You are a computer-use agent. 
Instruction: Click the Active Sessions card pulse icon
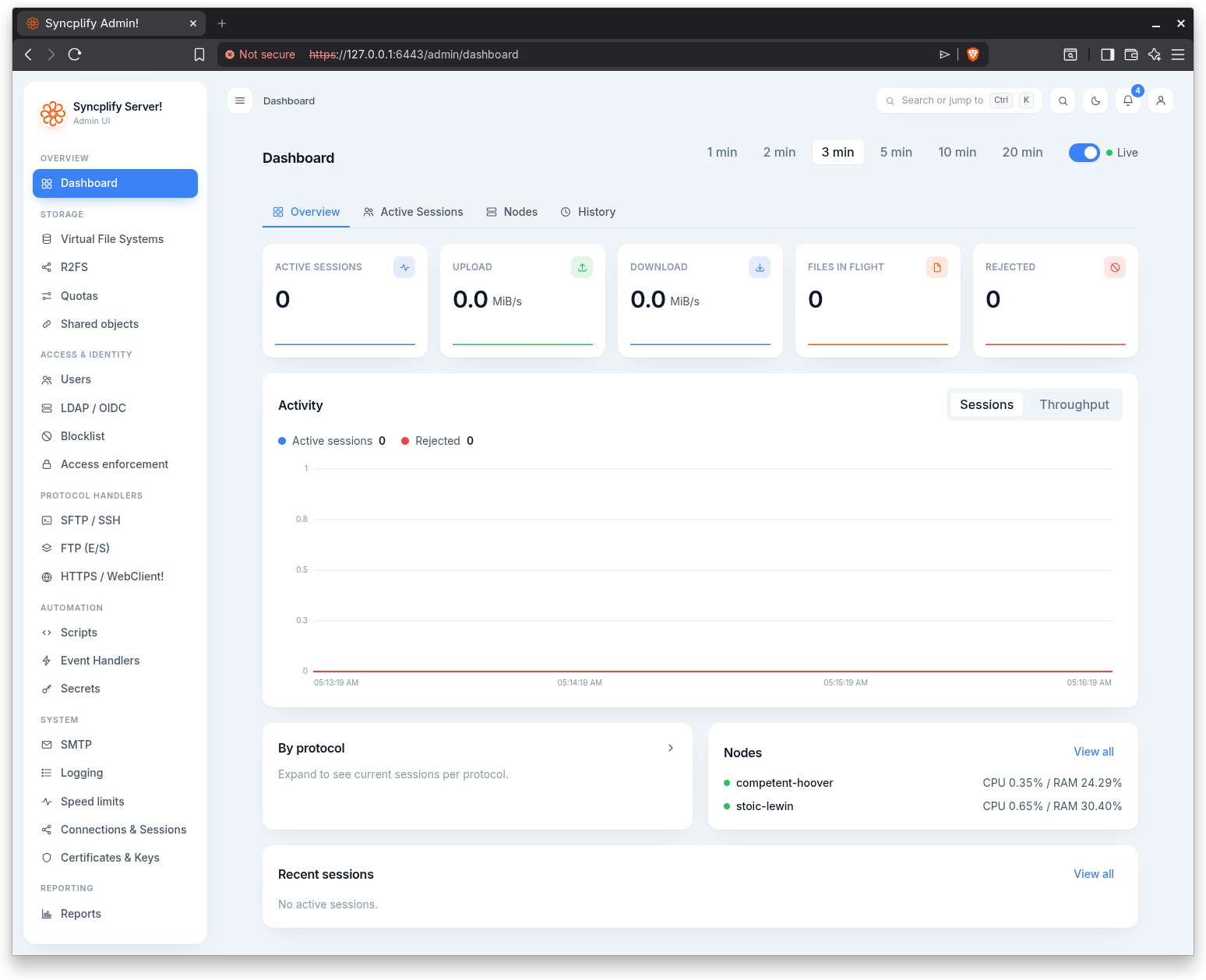pyautogui.click(x=404, y=267)
